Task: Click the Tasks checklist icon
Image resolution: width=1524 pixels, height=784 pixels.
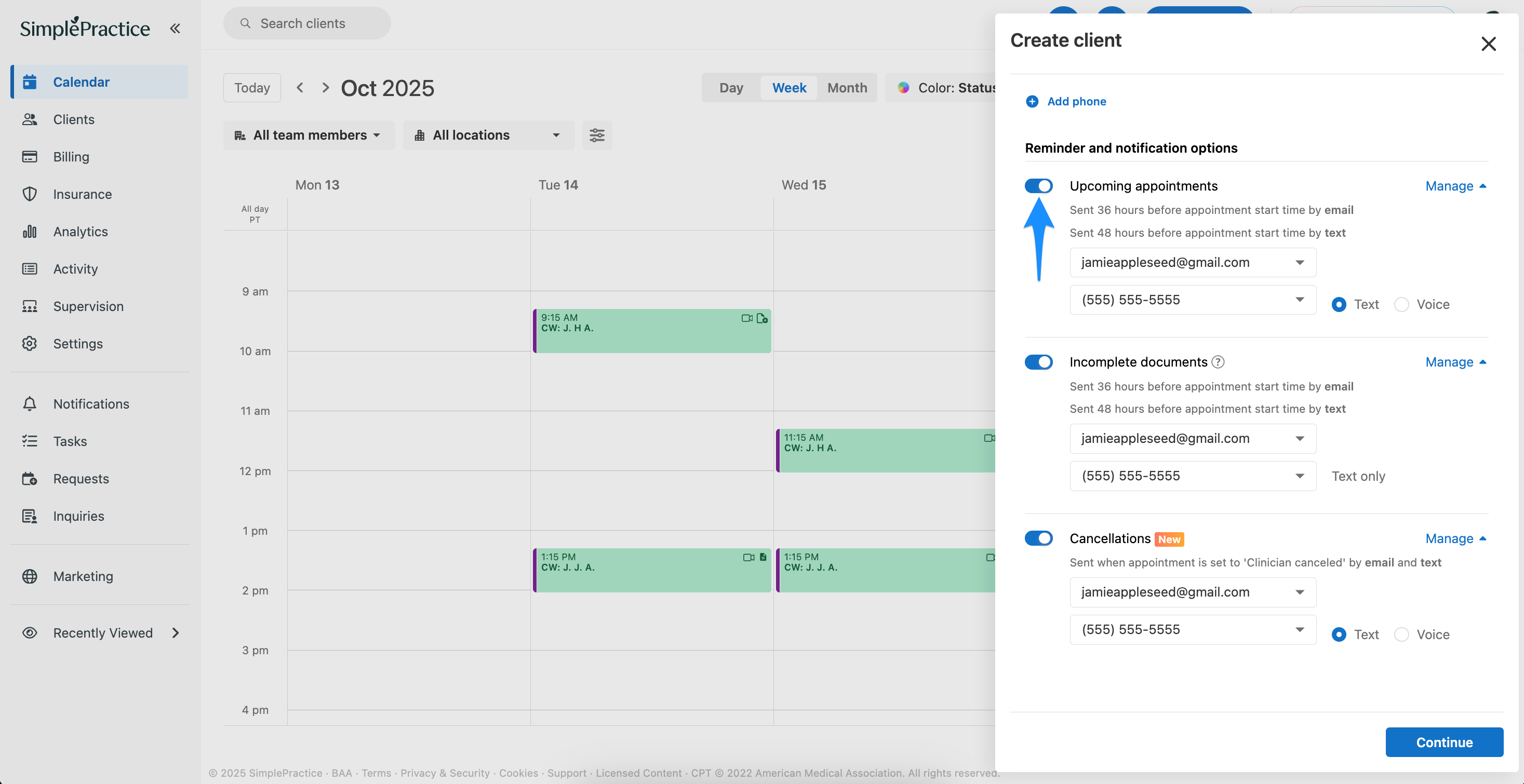Action: [30, 441]
